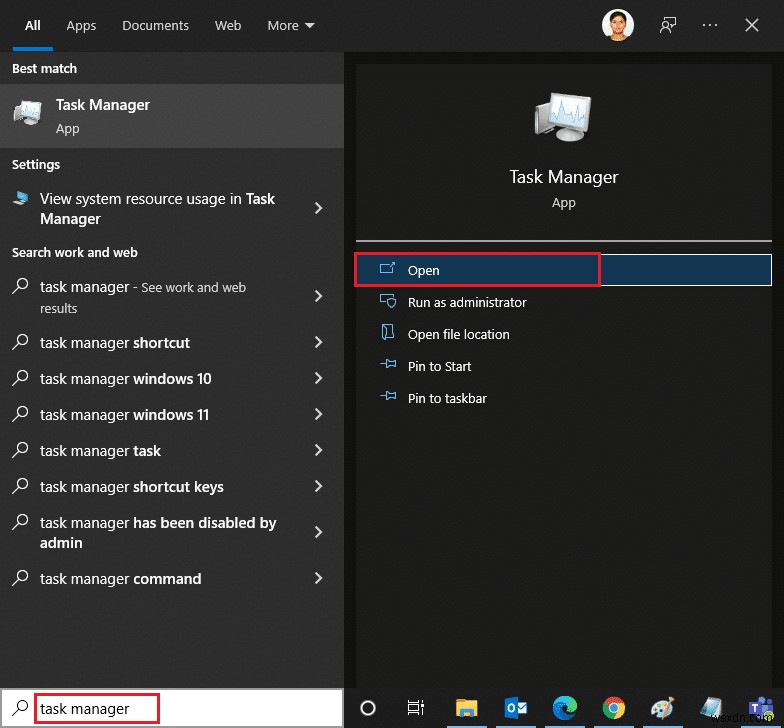The height and width of the screenshot is (728, 784).
Task: Open Microsoft Edge in the taskbar
Action: tap(566, 708)
